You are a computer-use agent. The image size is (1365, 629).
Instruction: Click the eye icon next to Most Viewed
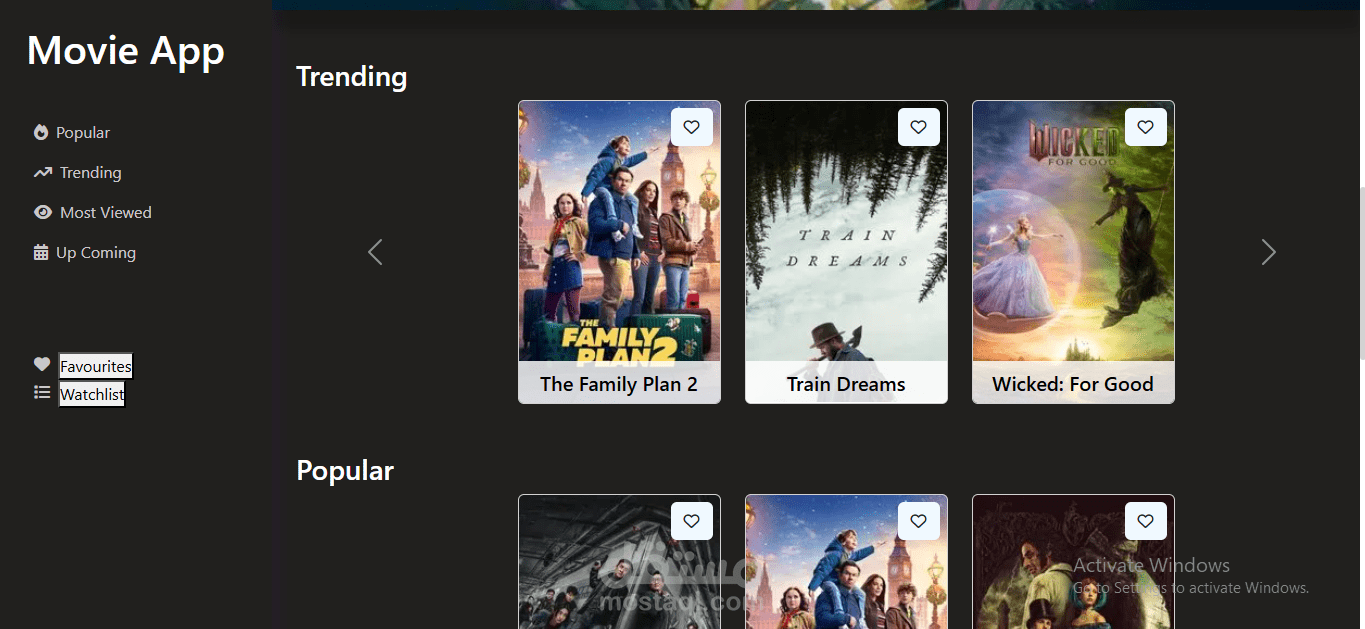coord(42,212)
